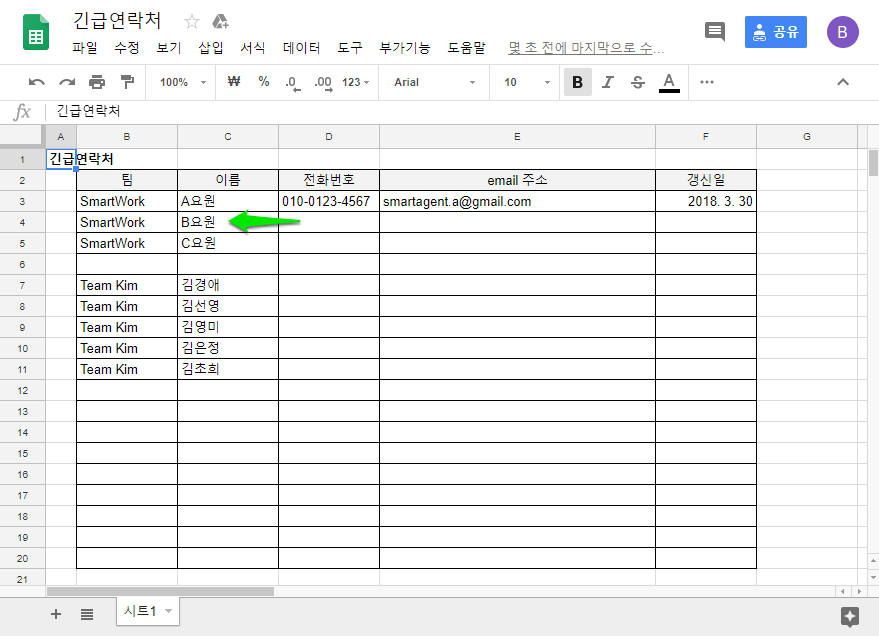Toggle bold formatting
879x636 pixels.
coord(577,82)
